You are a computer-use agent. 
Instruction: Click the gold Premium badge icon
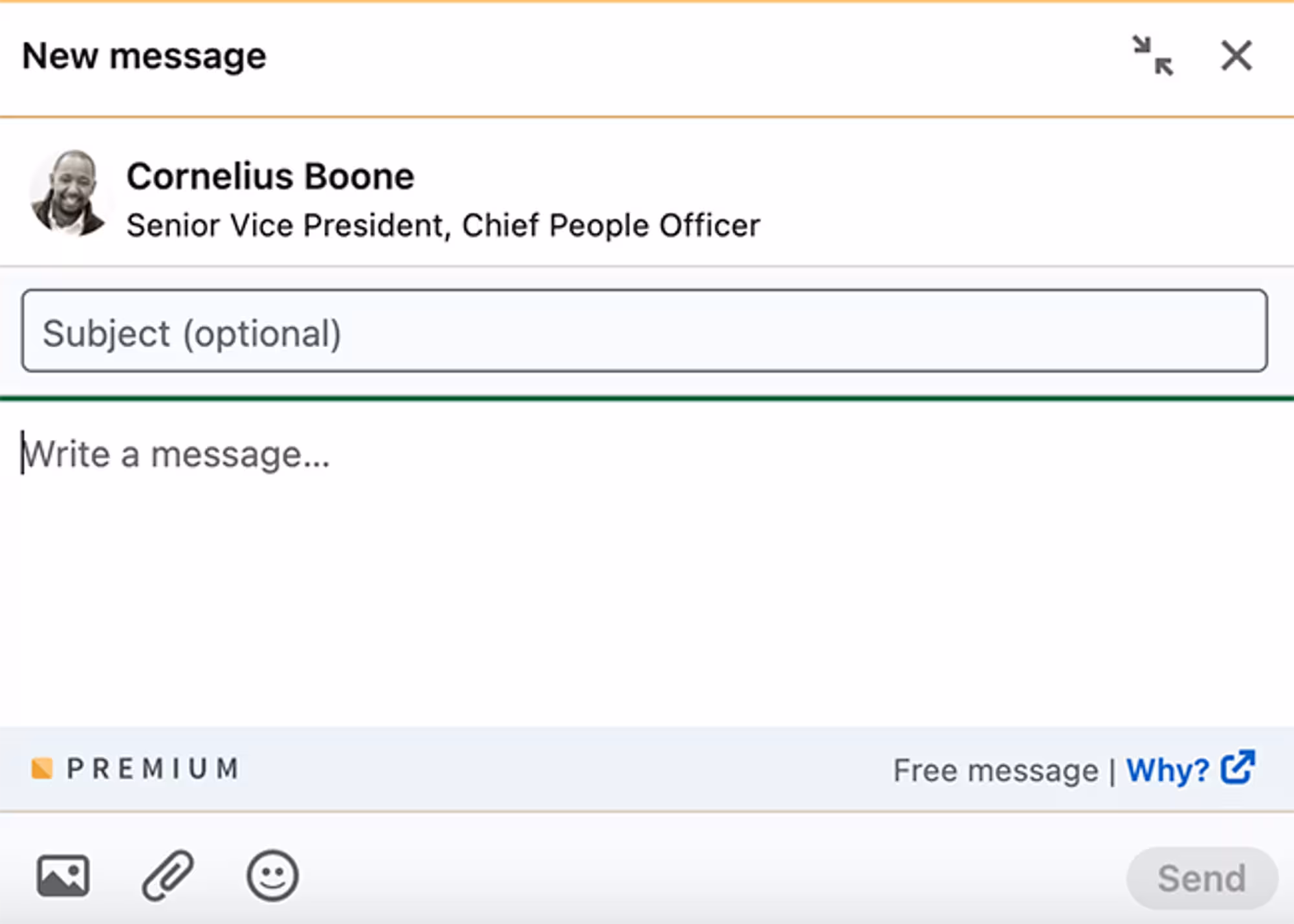42,769
